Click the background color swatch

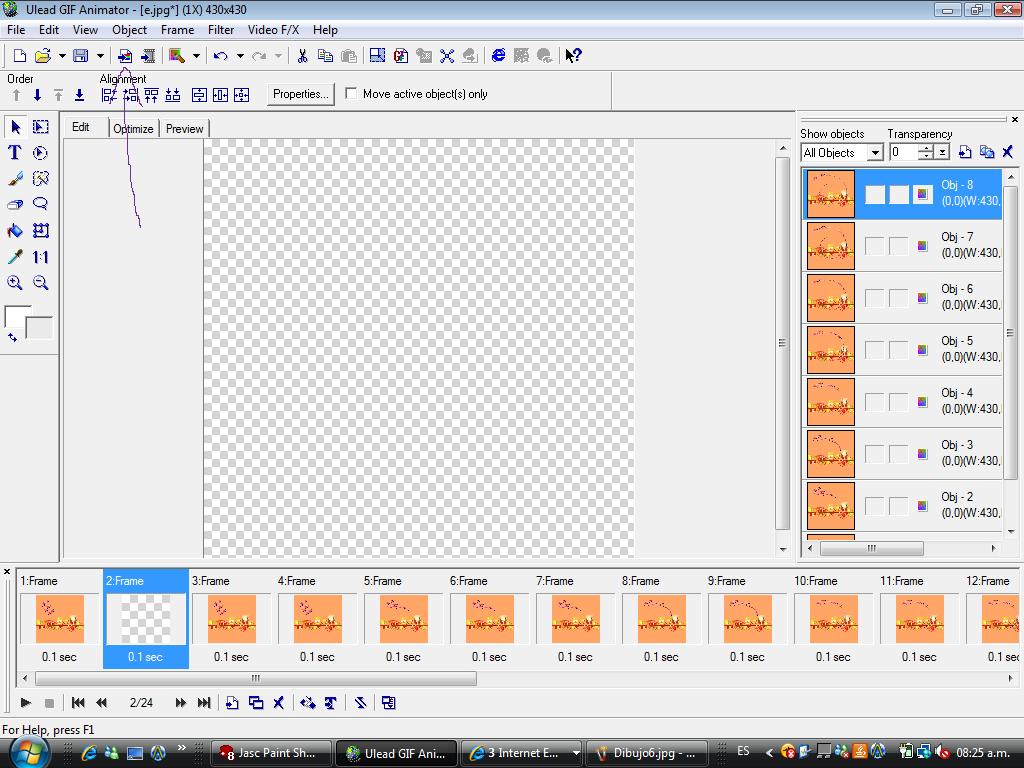(41, 328)
